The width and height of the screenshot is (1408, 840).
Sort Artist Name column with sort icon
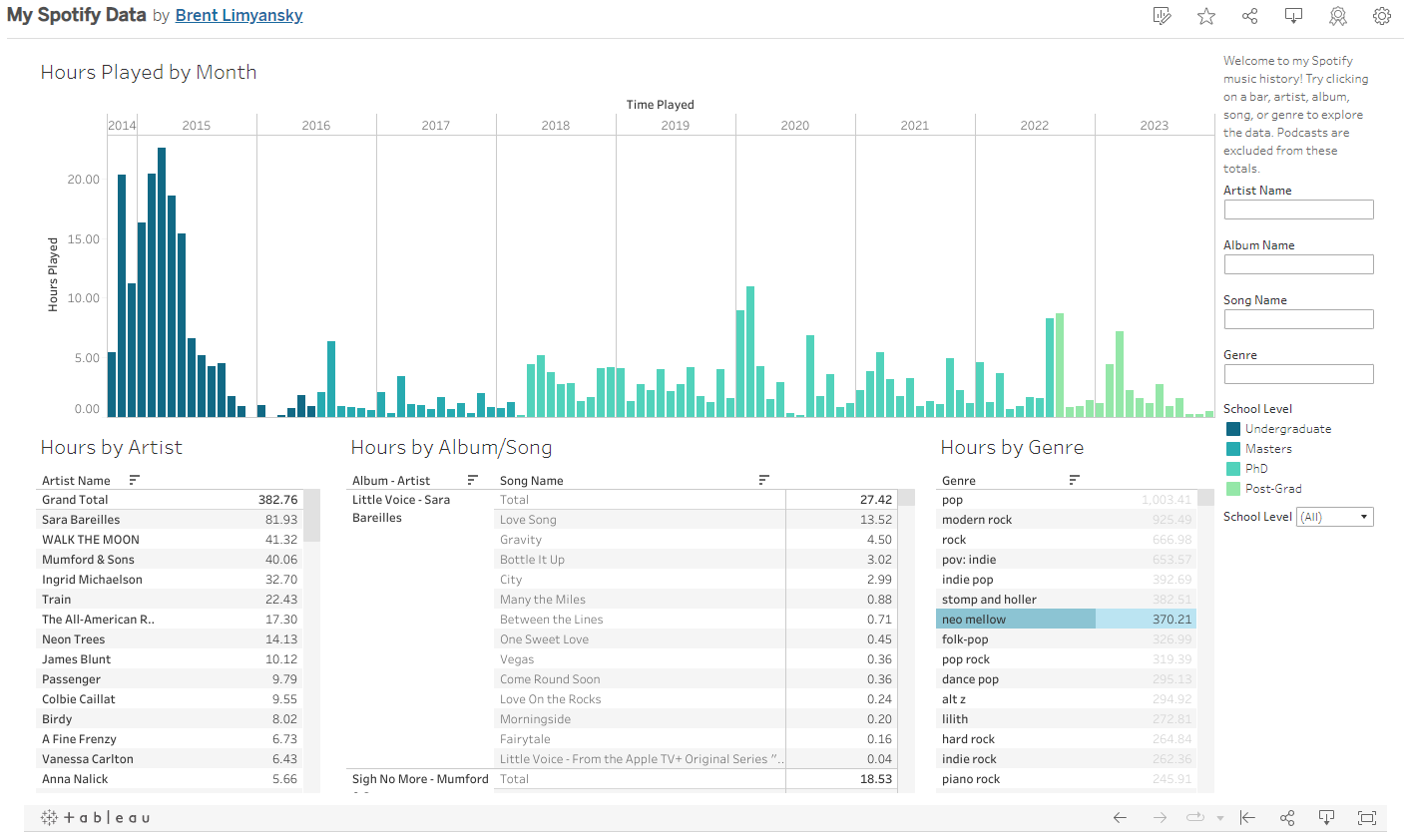pyautogui.click(x=135, y=480)
